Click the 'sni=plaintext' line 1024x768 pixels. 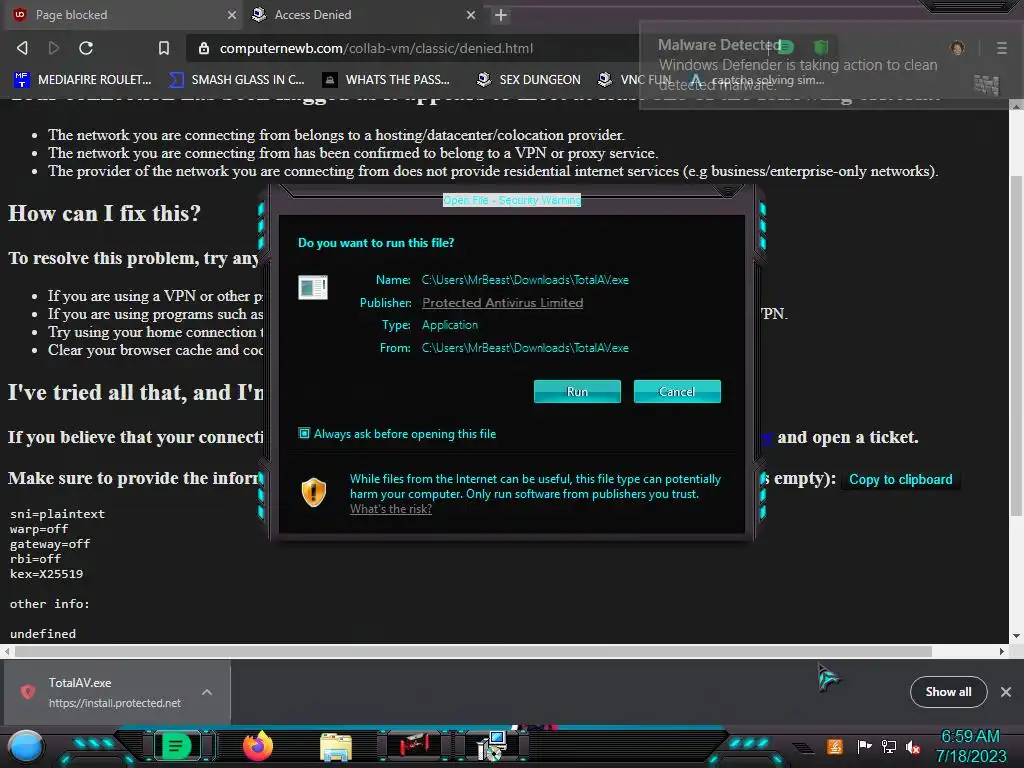[57, 514]
